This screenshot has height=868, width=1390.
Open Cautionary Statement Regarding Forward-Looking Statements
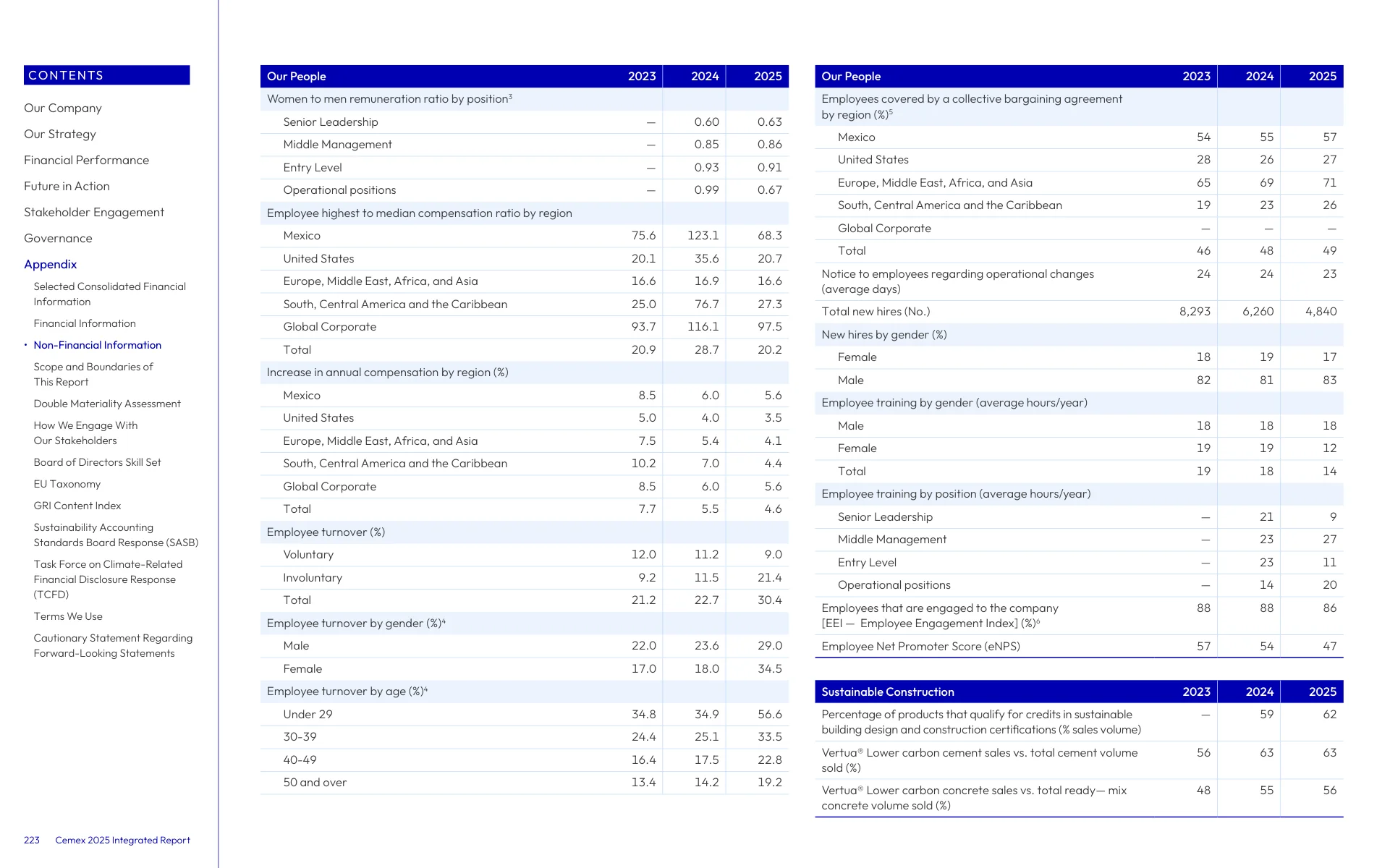pyautogui.click(x=113, y=646)
